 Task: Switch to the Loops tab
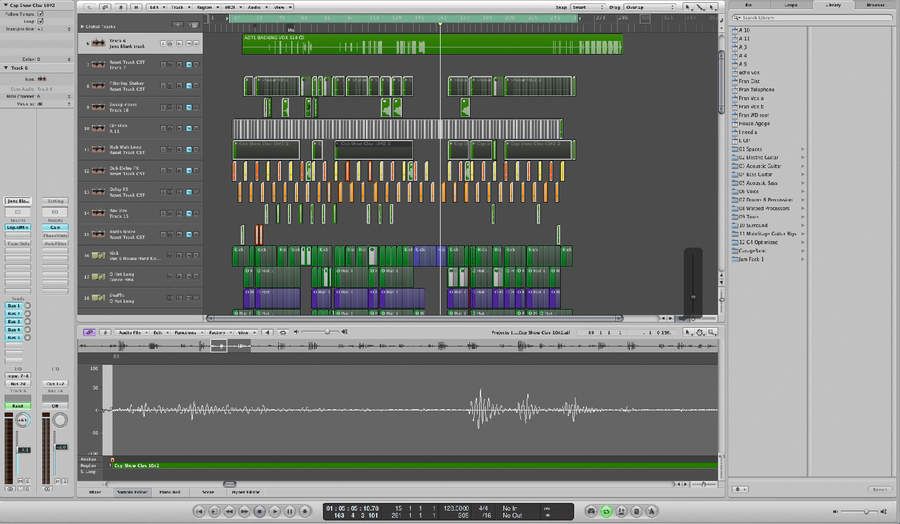click(791, 5)
